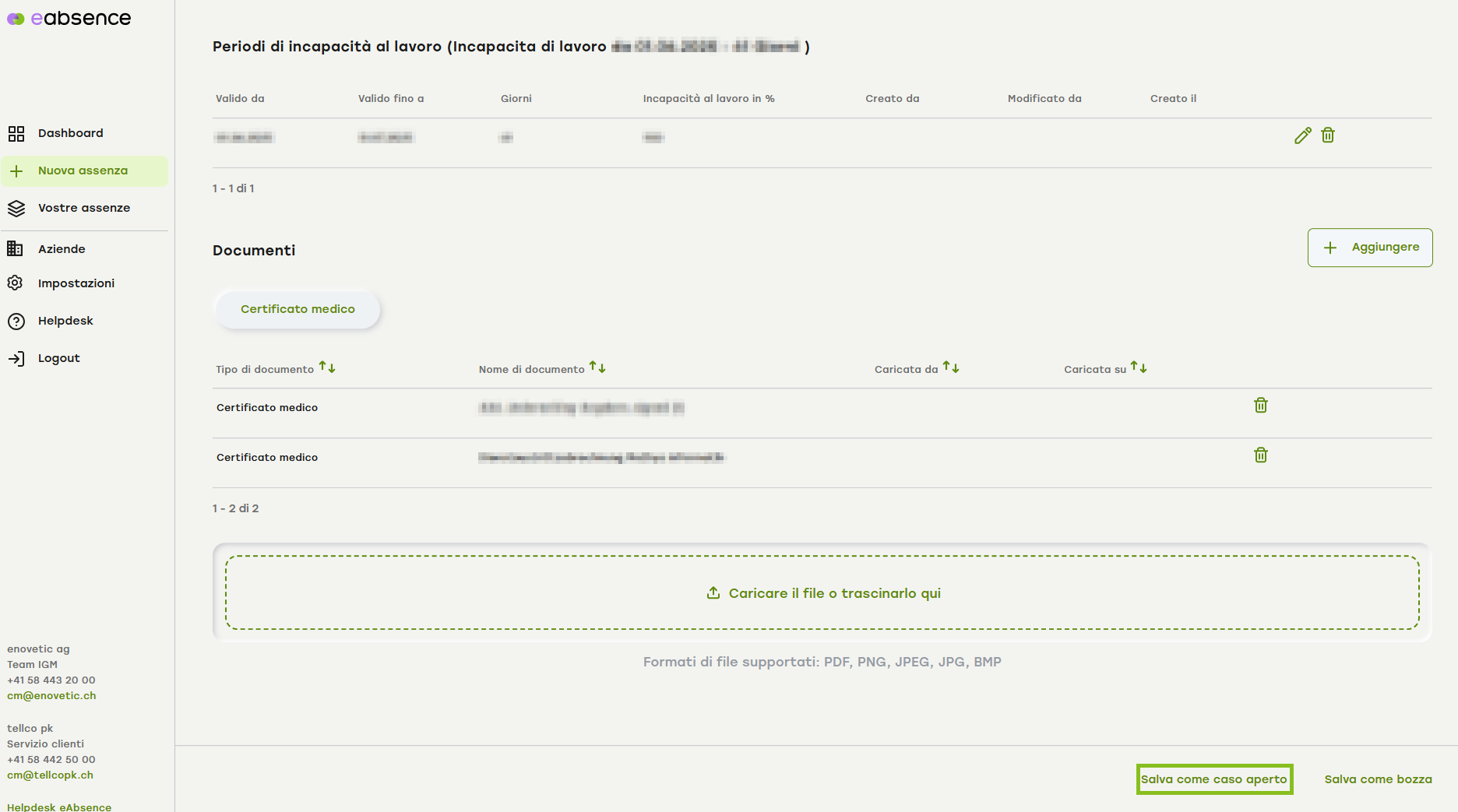Select the Certificato medico tab
Viewport: 1458px width, 812px height.
tap(298, 309)
